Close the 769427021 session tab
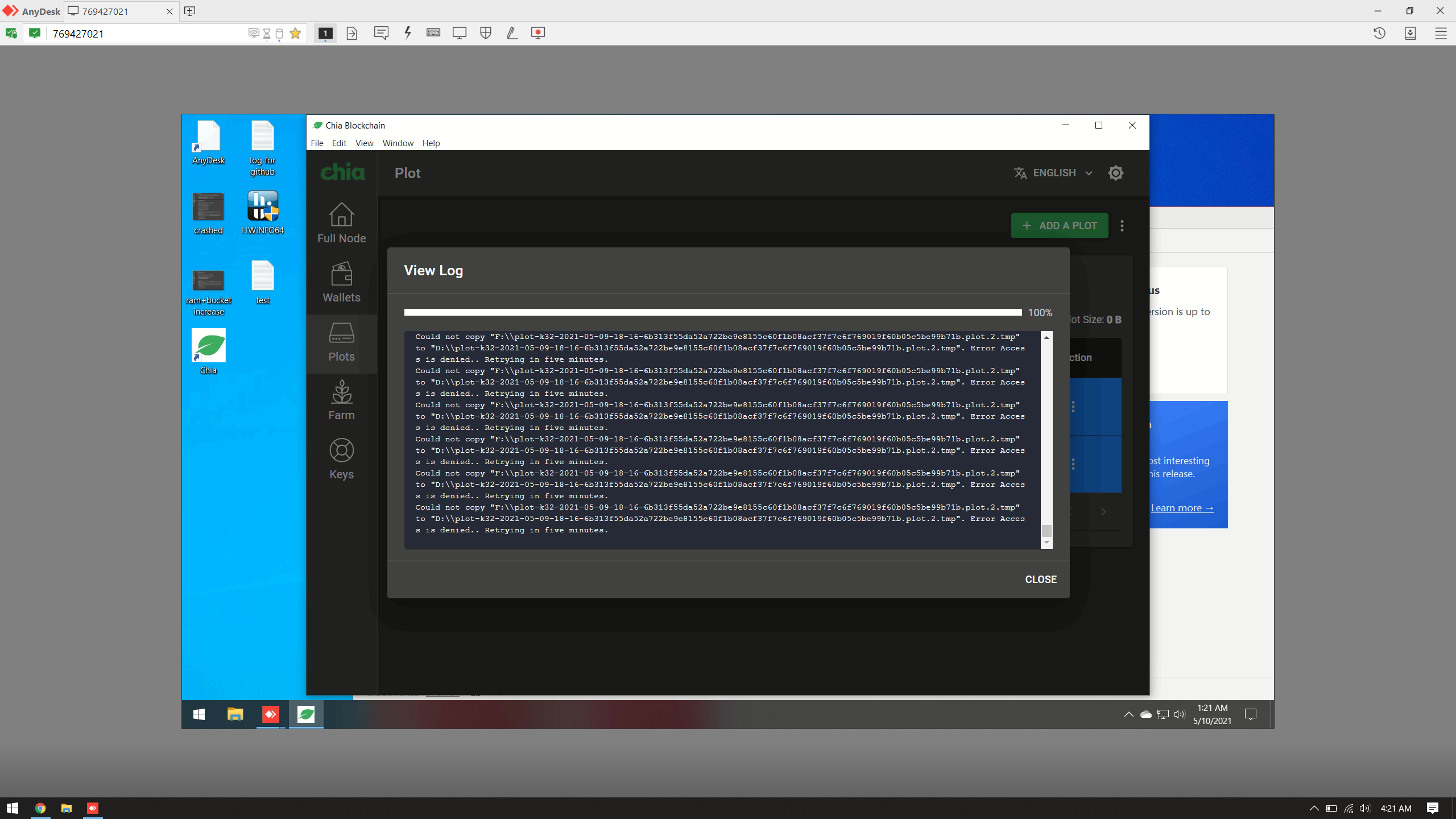Viewport: 1456px width, 819px height. [x=169, y=11]
